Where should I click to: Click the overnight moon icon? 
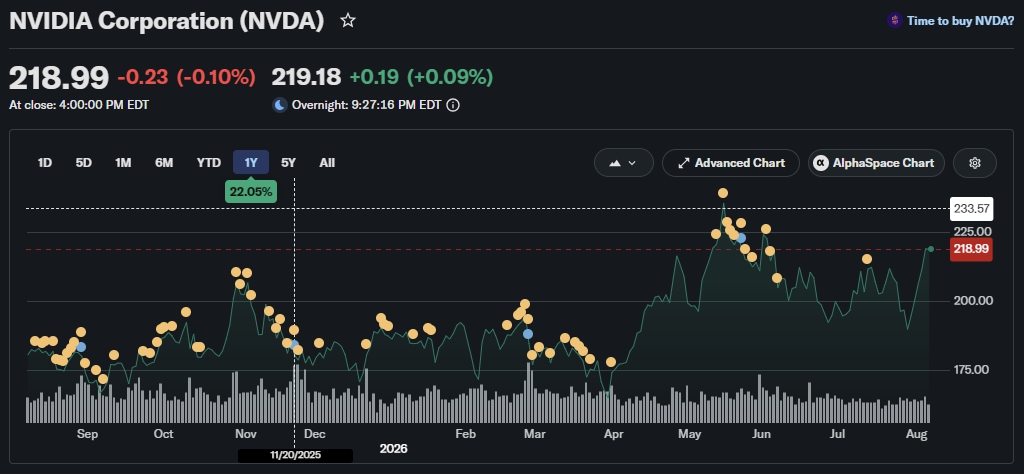pyautogui.click(x=280, y=105)
